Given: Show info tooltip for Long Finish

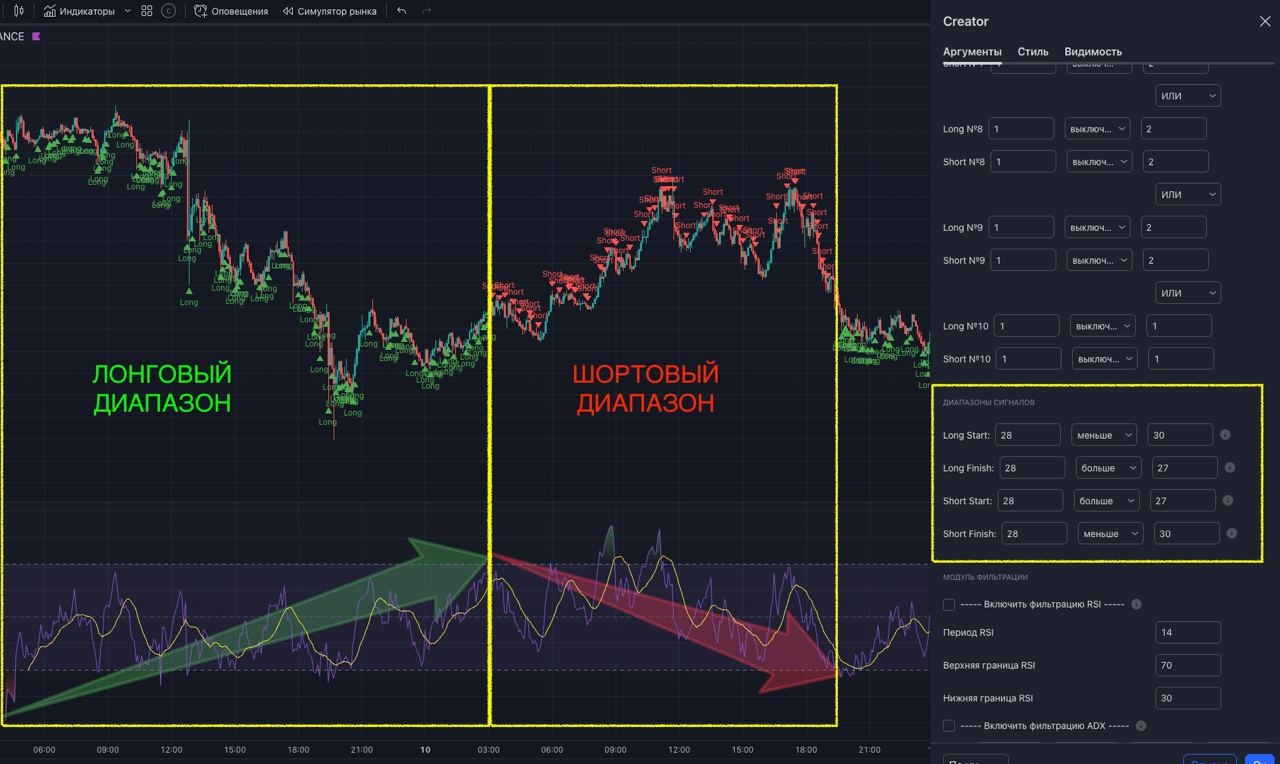Looking at the screenshot, I should point(1230,468).
